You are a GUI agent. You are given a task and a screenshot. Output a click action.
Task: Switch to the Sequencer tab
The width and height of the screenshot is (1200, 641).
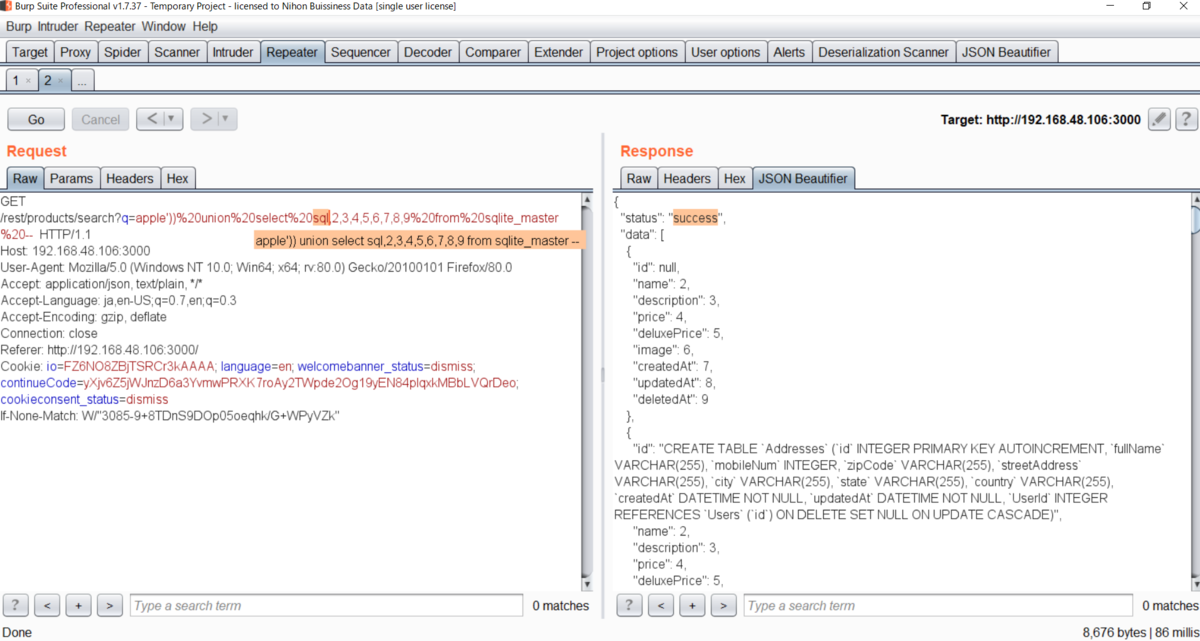click(361, 52)
